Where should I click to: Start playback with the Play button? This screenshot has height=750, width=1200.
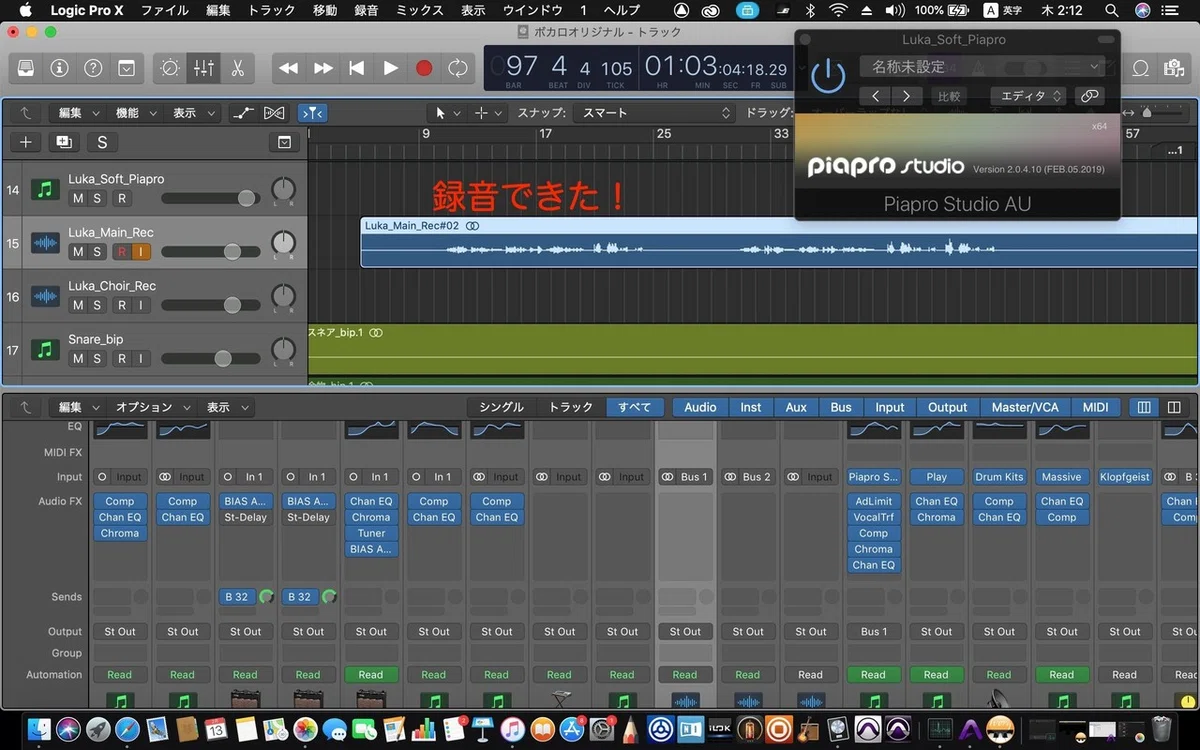390,68
